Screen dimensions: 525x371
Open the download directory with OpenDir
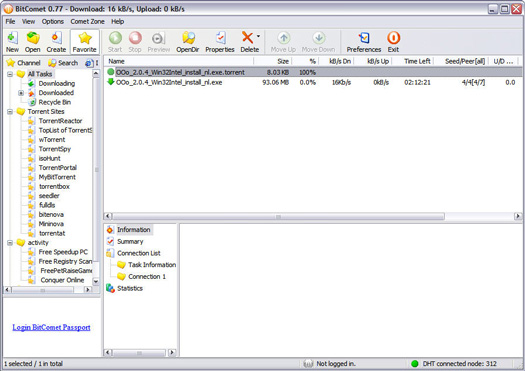tap(188, 42)
